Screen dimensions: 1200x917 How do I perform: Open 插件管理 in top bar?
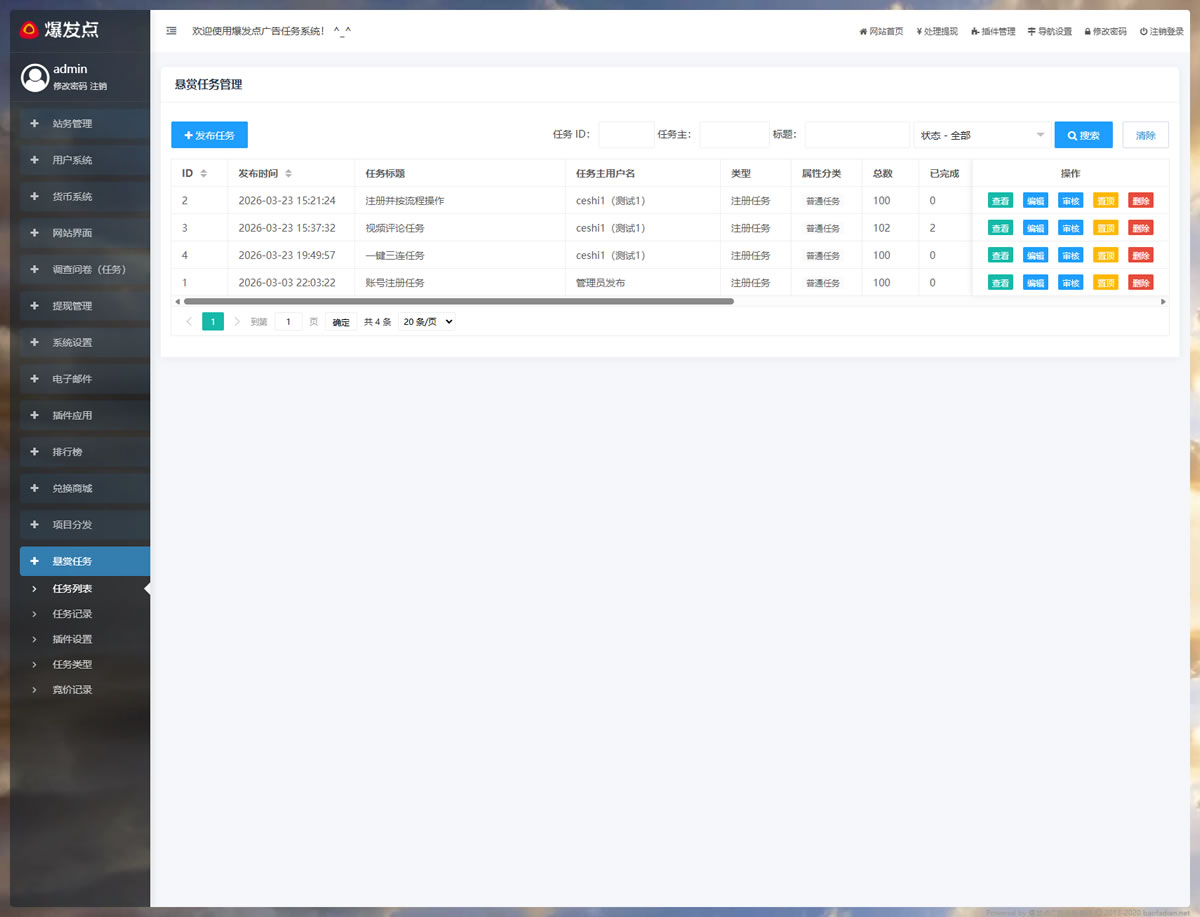pos(992,31)
